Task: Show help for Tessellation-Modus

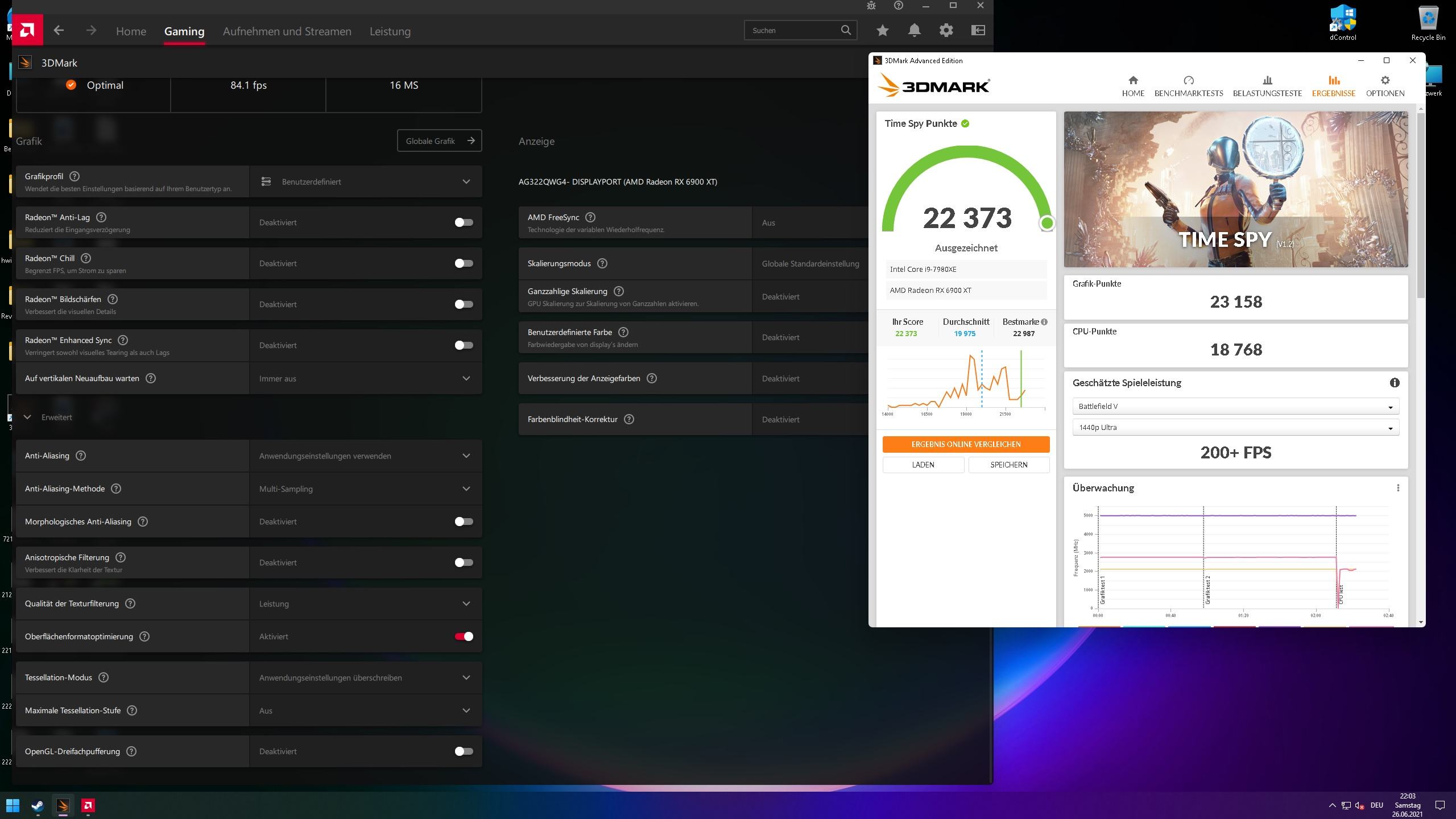Action: [104, 677]
